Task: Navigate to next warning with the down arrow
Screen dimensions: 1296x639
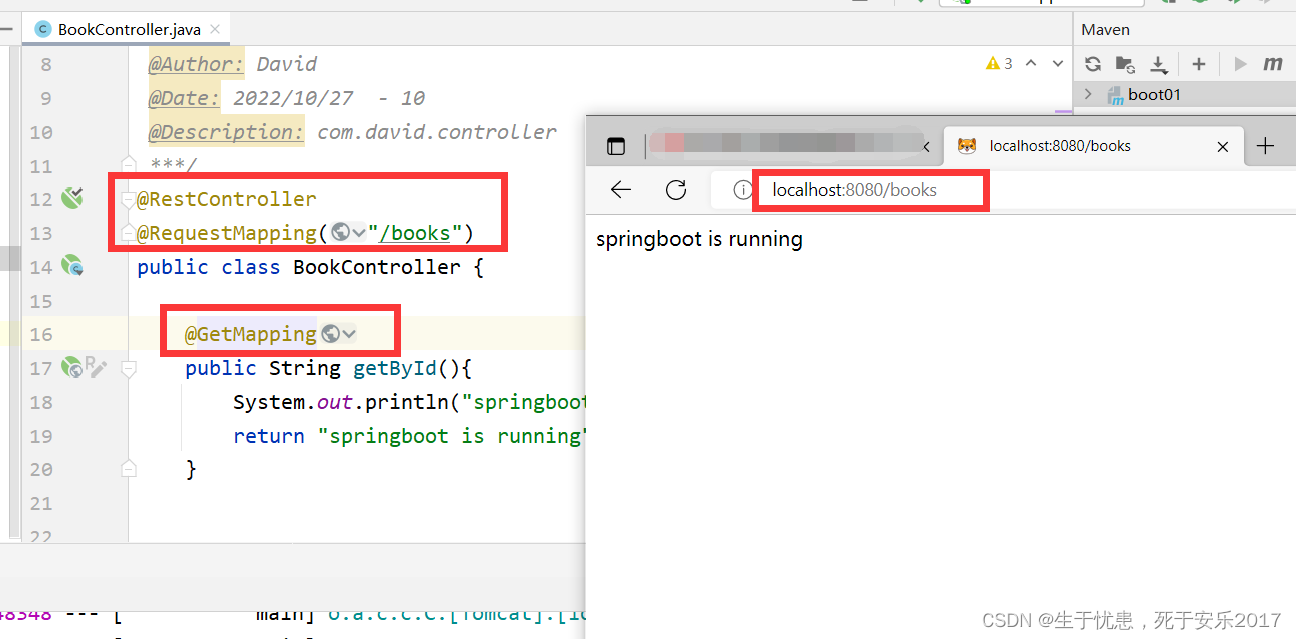Action: click(1057, 63)
